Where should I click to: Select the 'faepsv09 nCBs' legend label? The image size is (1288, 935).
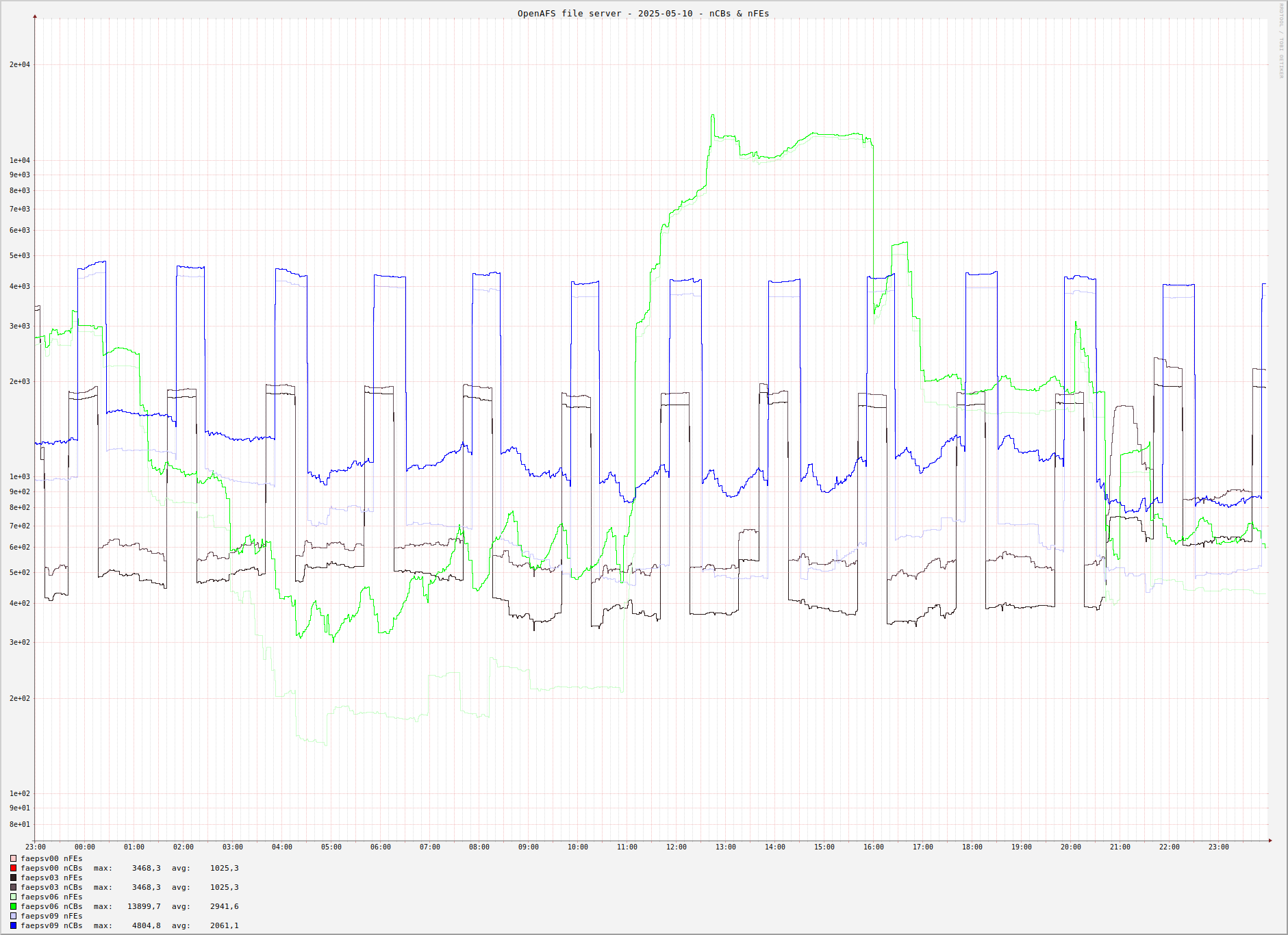51,925
